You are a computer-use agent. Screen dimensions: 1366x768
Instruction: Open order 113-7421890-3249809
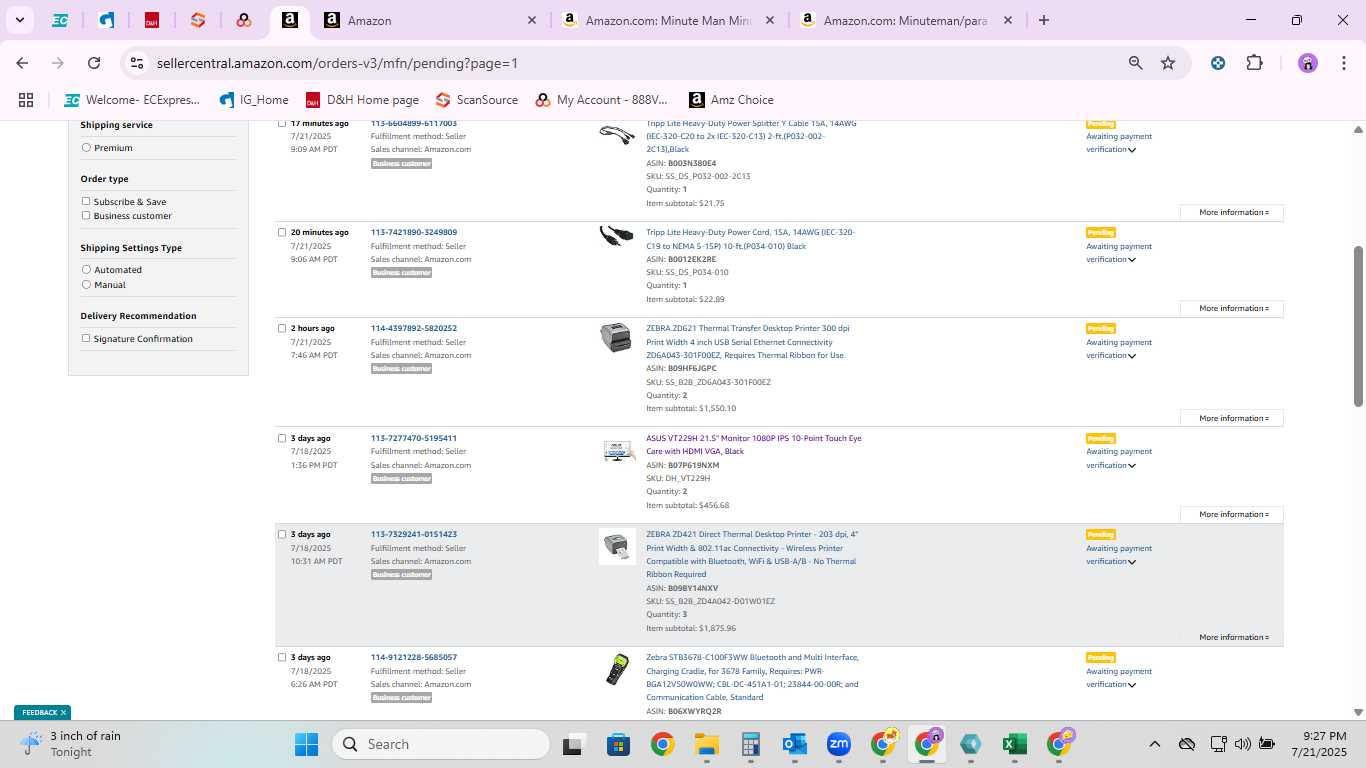click(x=414, y=232)
